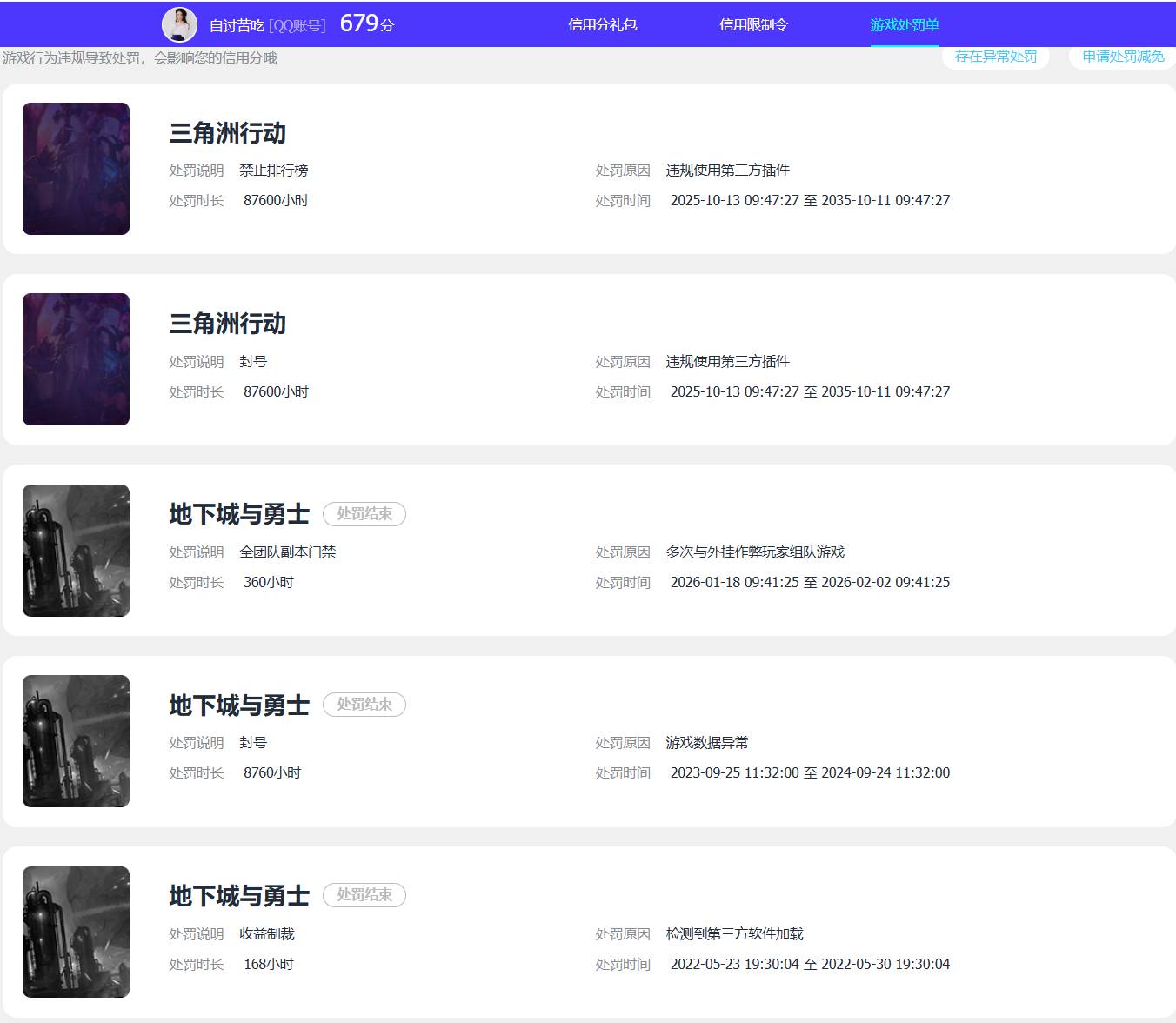This screenshot has width=1176, height=1023.
Task: Click the 2023-09-25 to 2024-09-24 period
Action: (x=810, y=773)
